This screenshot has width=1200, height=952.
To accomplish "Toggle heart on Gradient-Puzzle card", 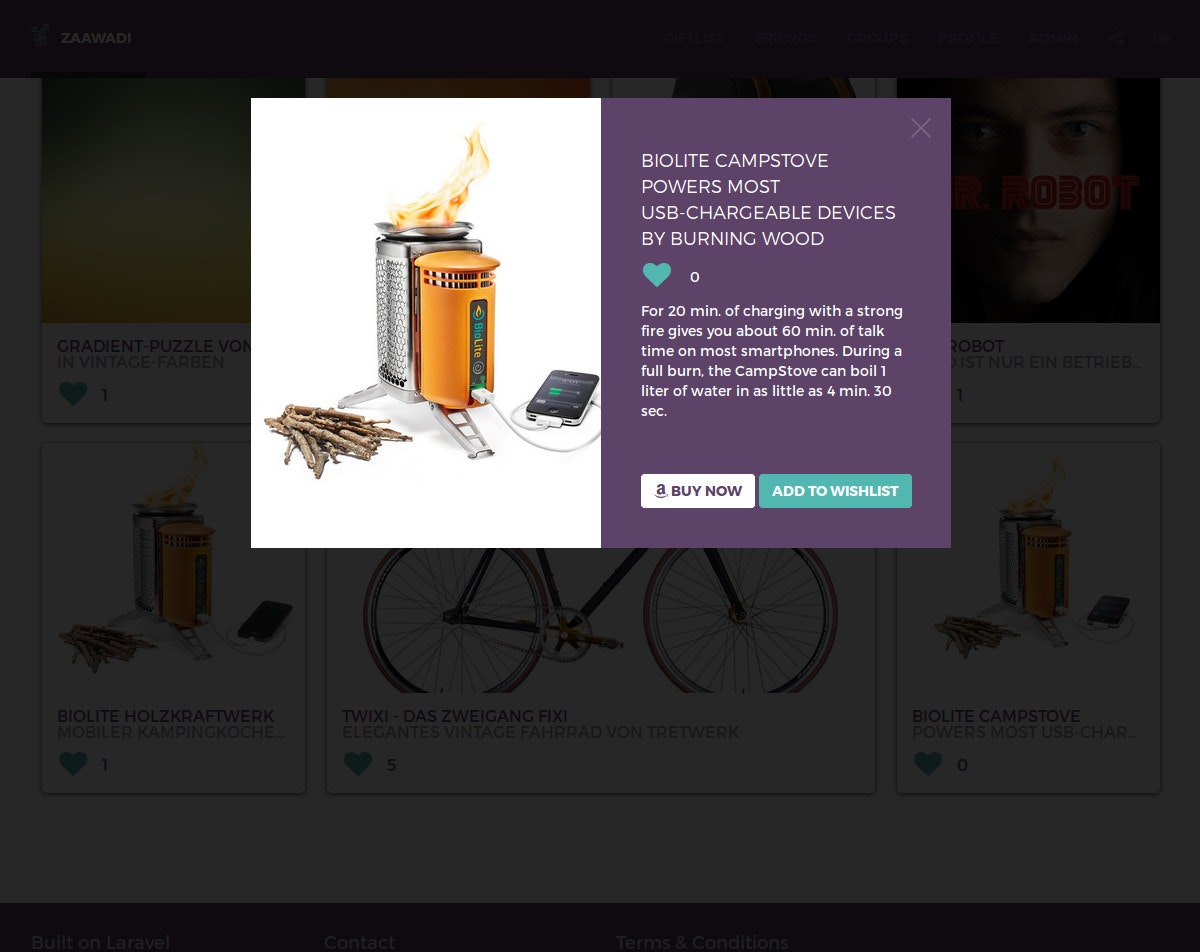I will tap(73, 394).
